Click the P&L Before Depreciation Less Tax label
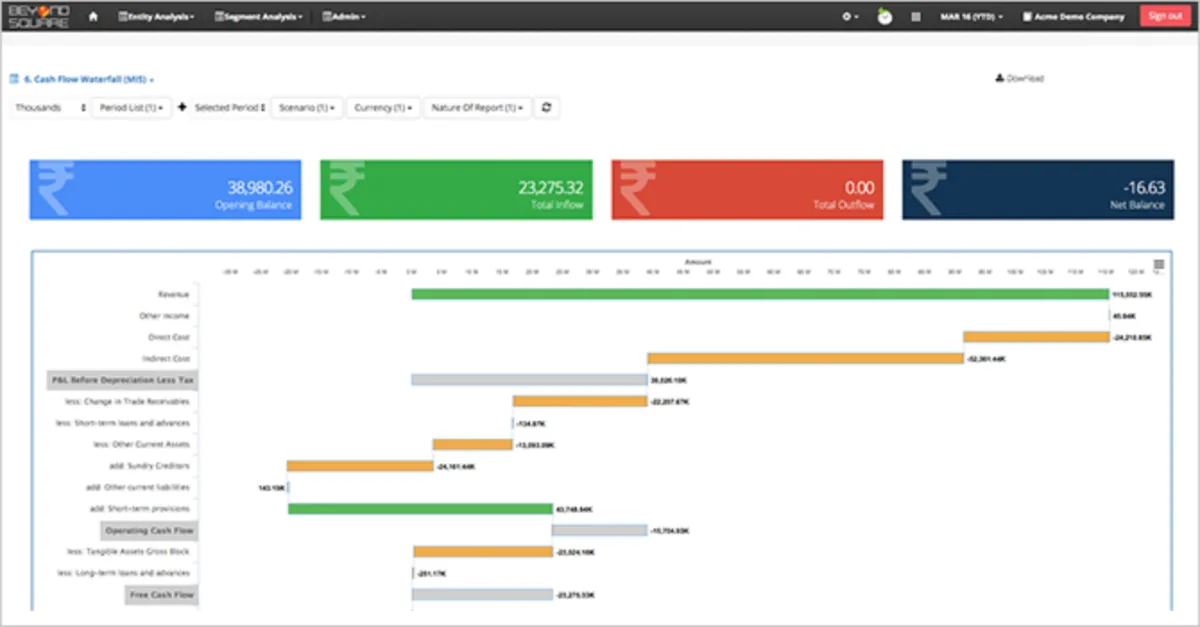1200x627 pixels. [x=122, y=380]
